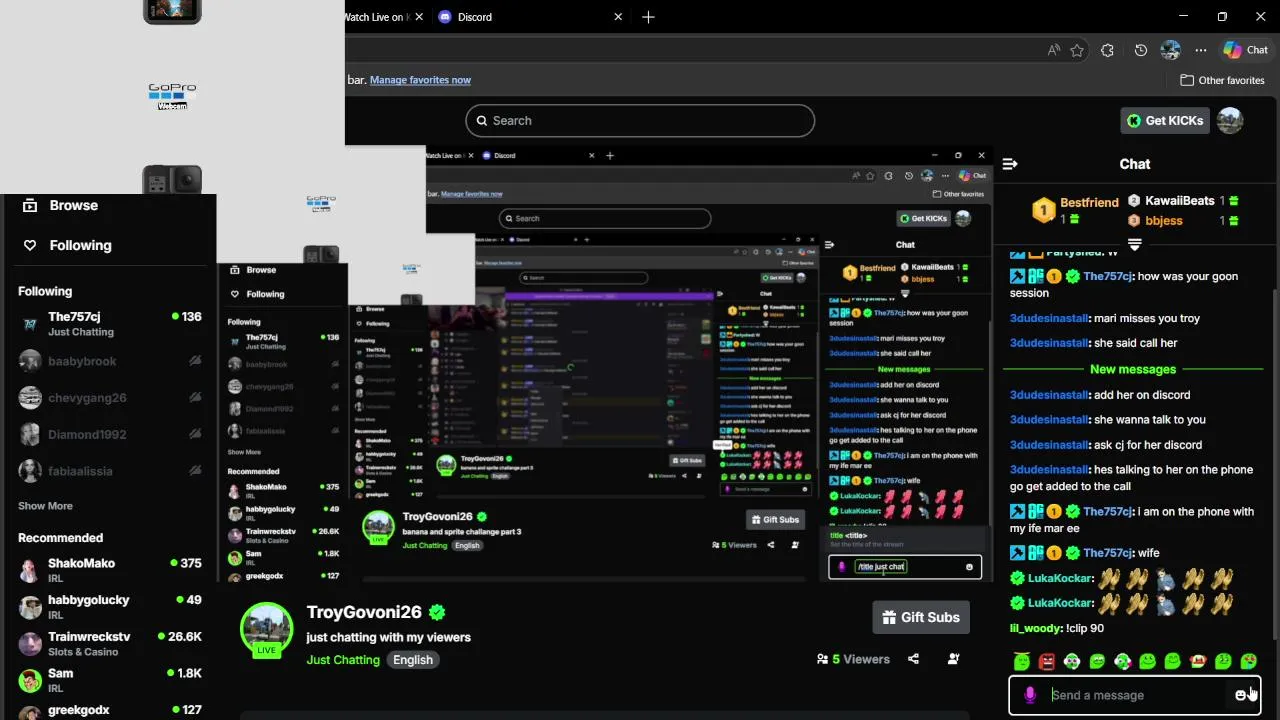This screenshot has height=720, width=1280.
Task: Add this page to favorites with star icon
Action: 1077,50
